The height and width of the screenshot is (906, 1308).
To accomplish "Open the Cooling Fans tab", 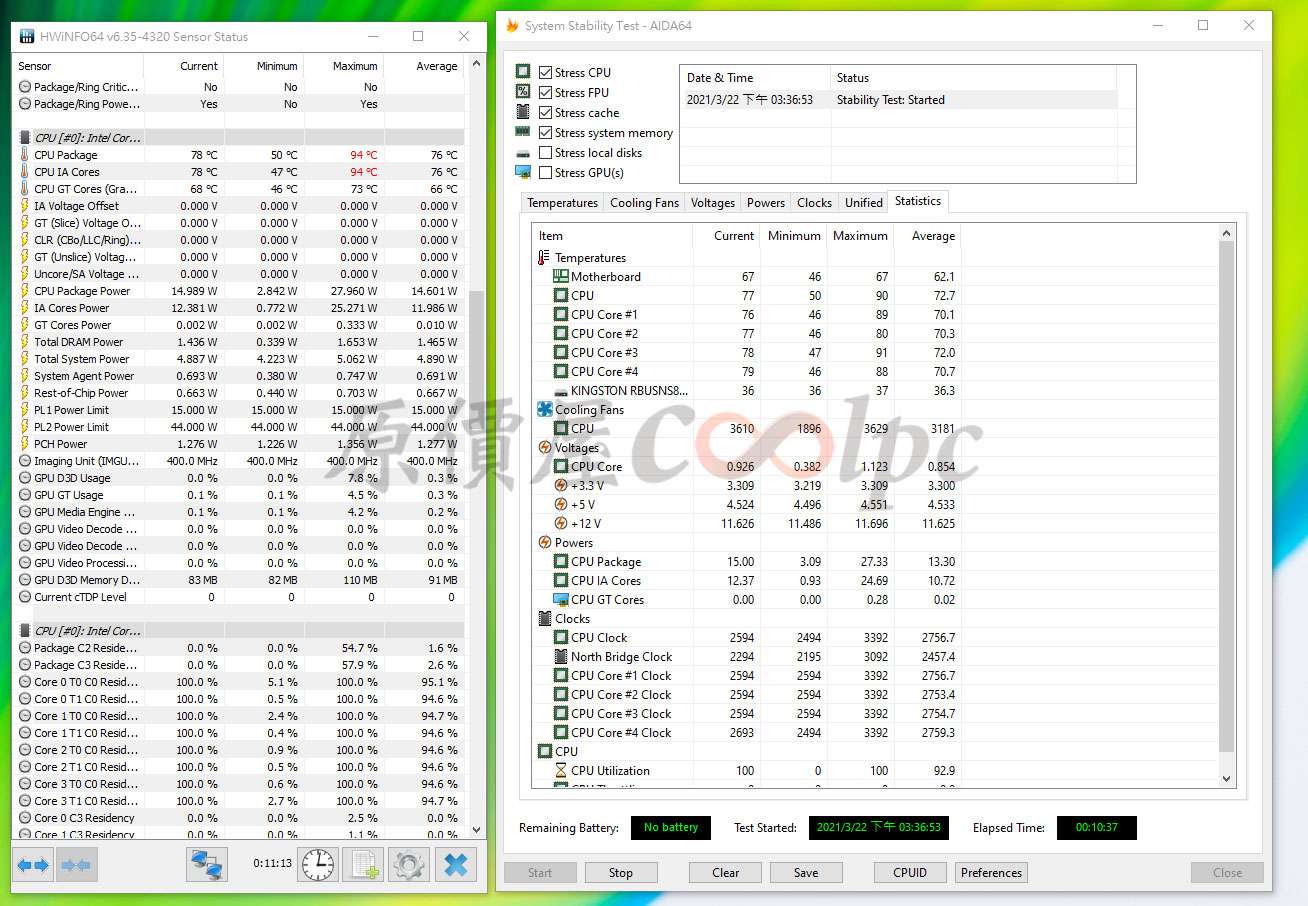I will click(644, 203).
